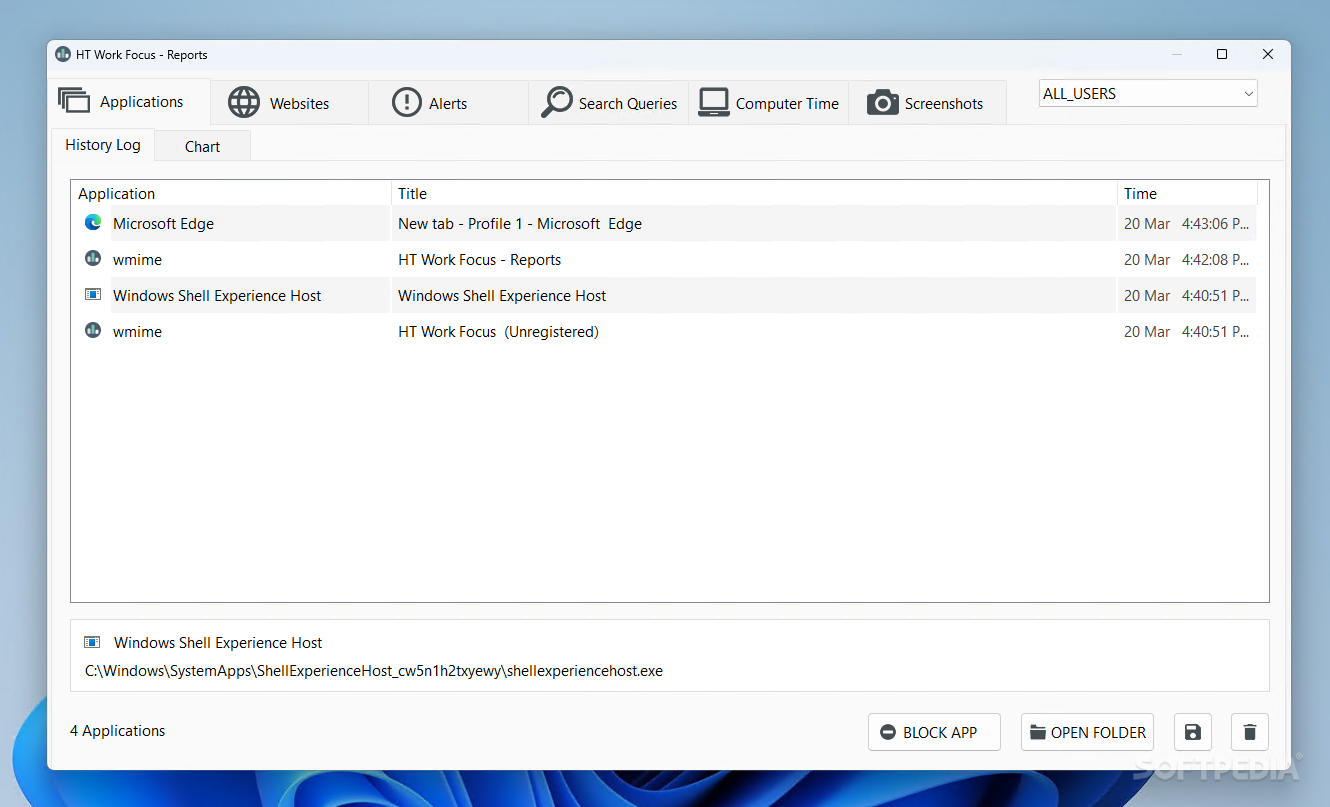Click the Applications stacked windows icon
Image resolution: width=1330 pixels, height=807 pixels.
[x=74, y=100]
